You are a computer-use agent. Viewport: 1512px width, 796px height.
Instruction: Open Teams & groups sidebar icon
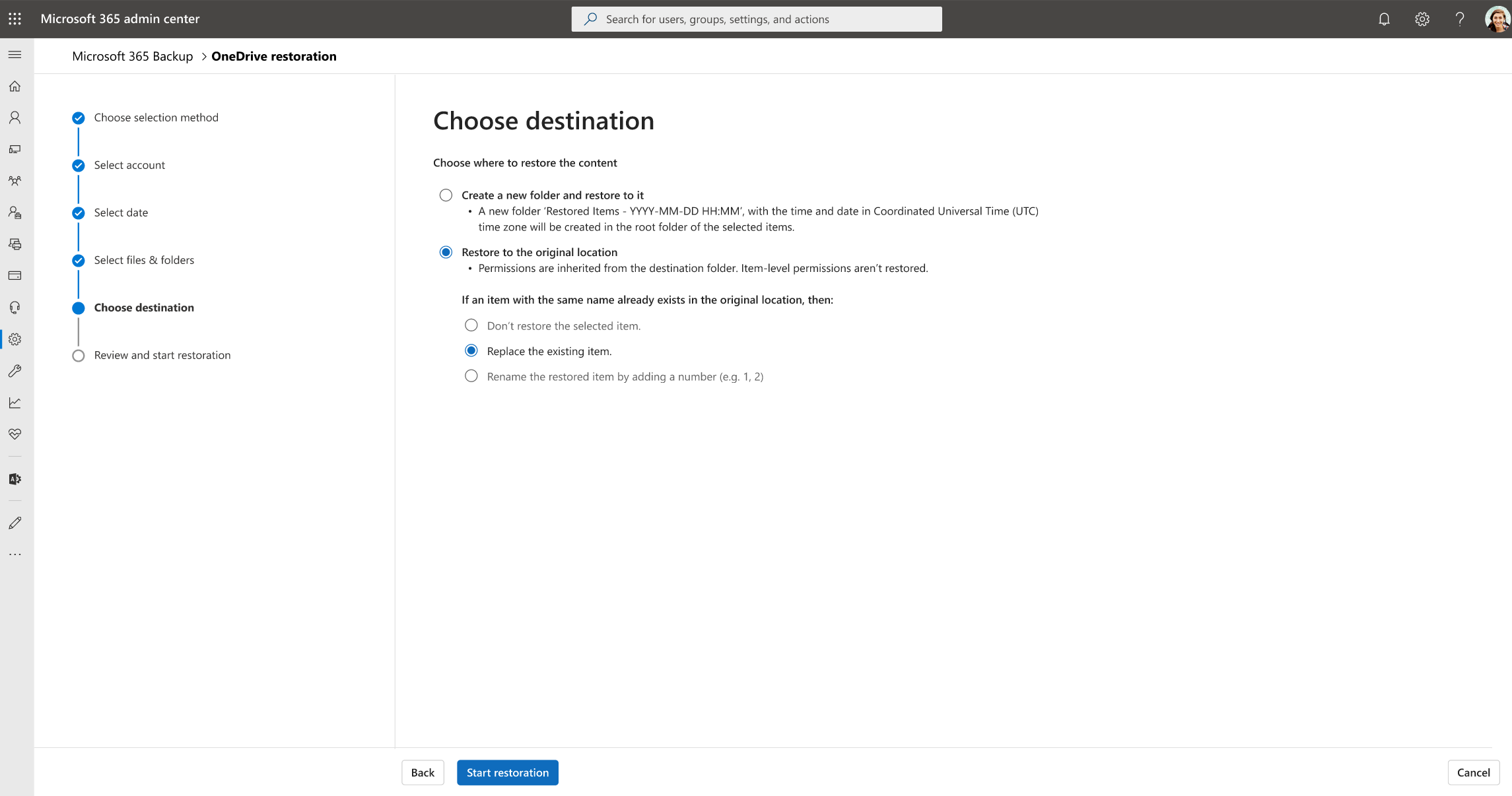click(x=15, y=181)
